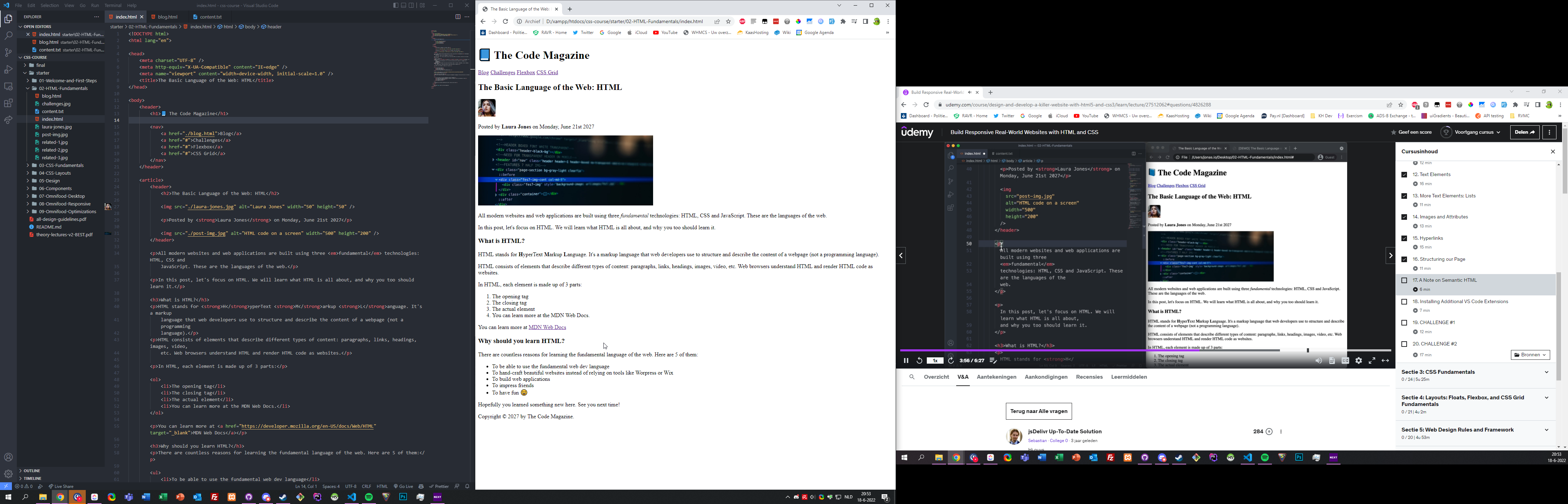Open the Extensions view in activity bar
Image resolution: width=1568 pixels, height=504 pixels.
coord(8,104)
